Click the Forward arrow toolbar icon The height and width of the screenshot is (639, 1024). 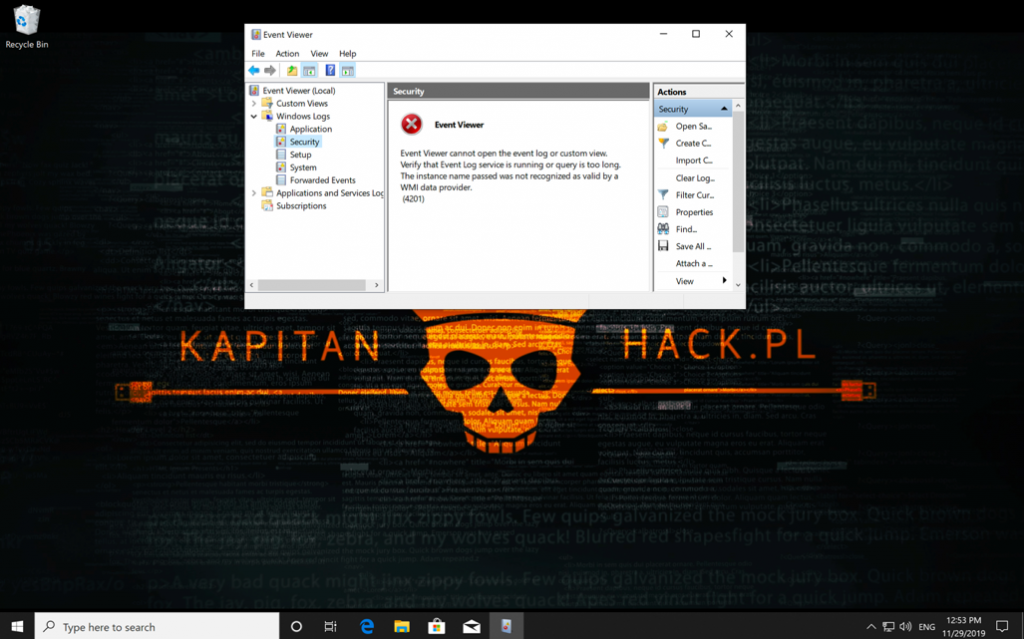(x=270, y=71)
